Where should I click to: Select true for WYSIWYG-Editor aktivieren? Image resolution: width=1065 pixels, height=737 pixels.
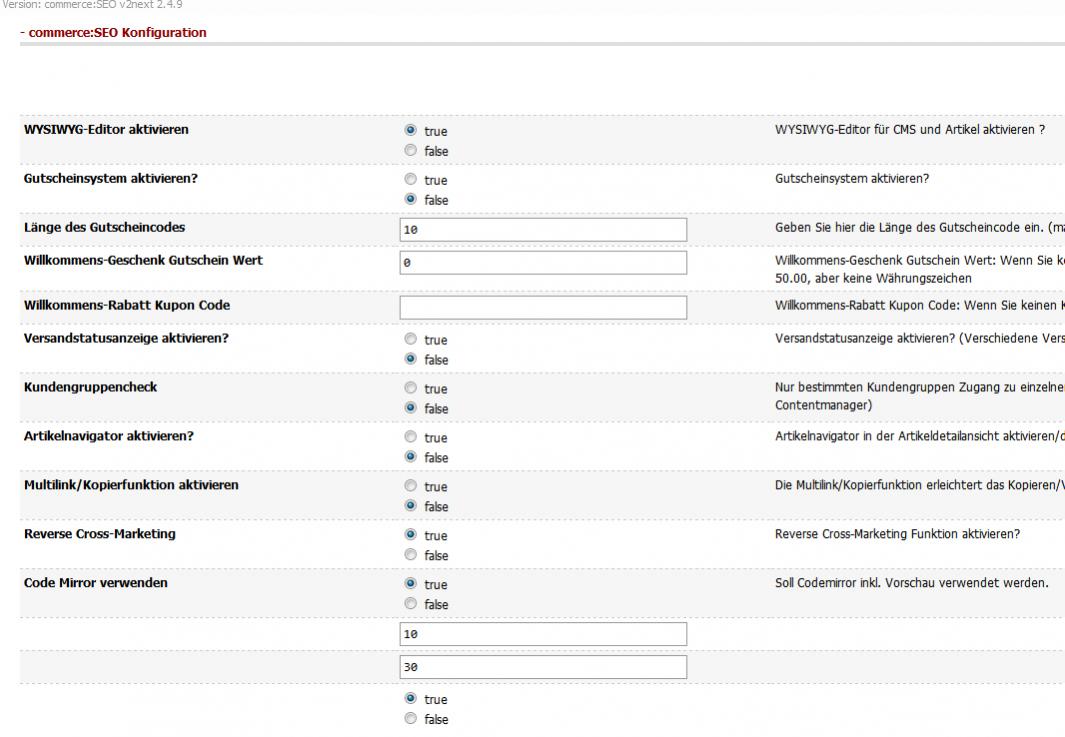(410, 131)
